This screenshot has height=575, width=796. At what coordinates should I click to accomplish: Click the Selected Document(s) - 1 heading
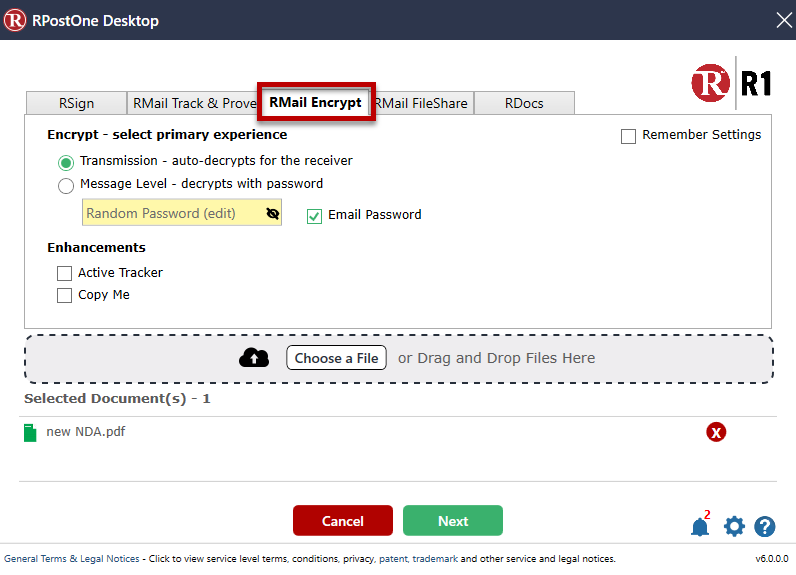[117, 399]
